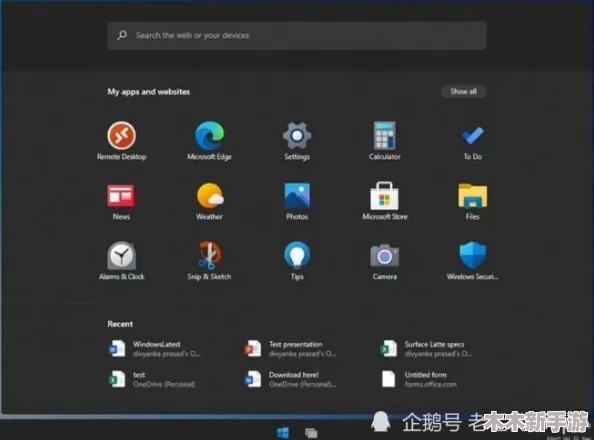Open recent Untitled form file
Image resolution: width=594 pixels, height=440 pixels.
coord(419,379)
